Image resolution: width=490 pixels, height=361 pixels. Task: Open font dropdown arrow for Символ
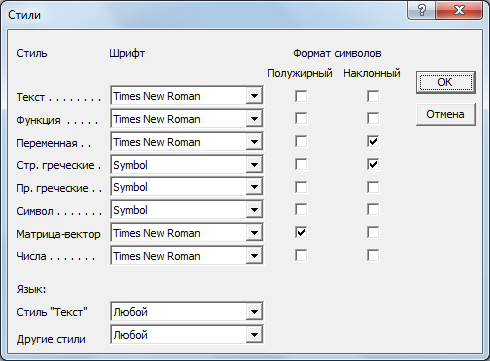(x=254, y=210)
